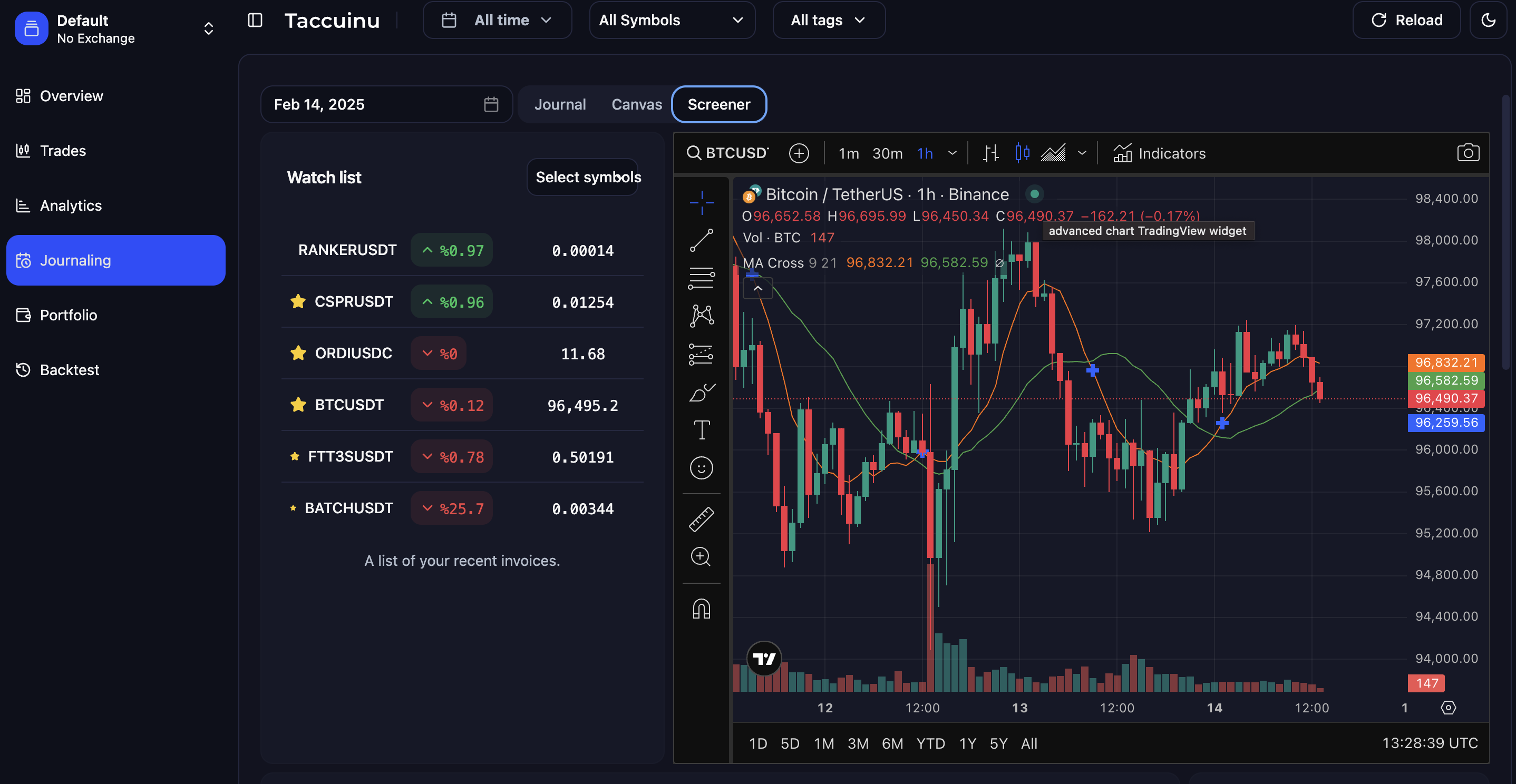The image size is (1516, 784).
Task: Open the All time date range dropdown
Action: tap(497, 20)
